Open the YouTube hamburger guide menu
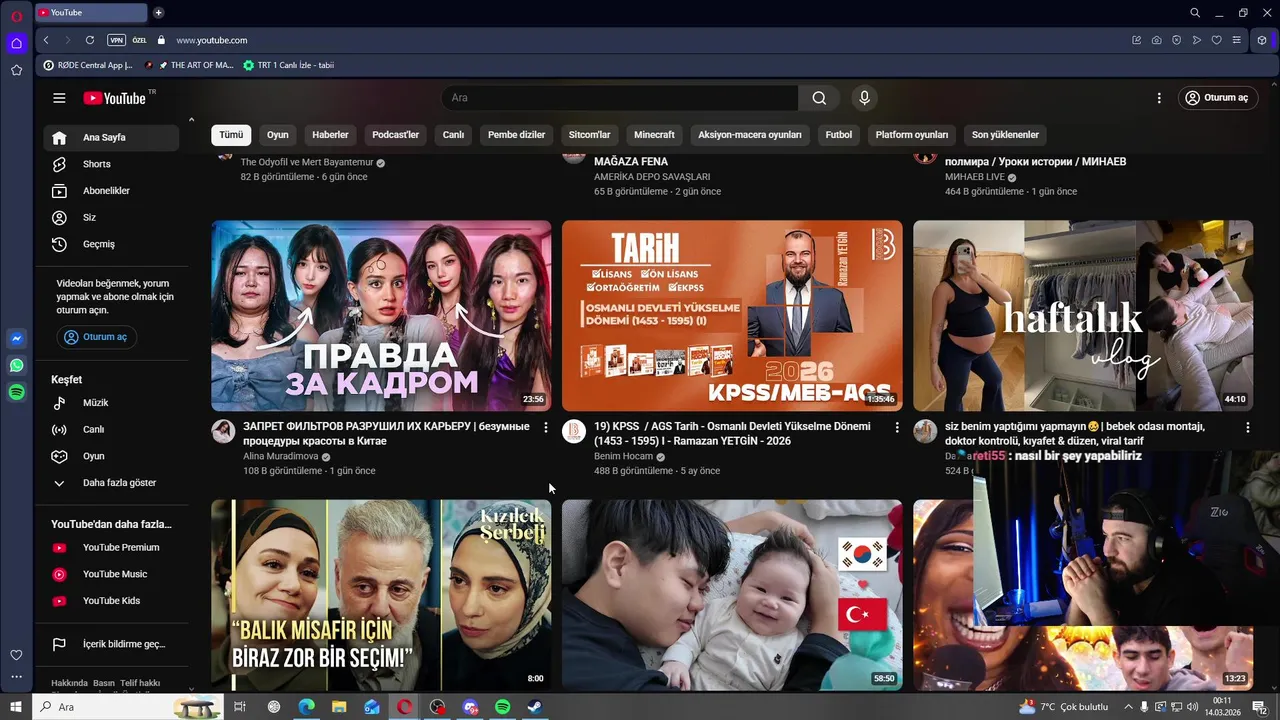 pos(59,98)
